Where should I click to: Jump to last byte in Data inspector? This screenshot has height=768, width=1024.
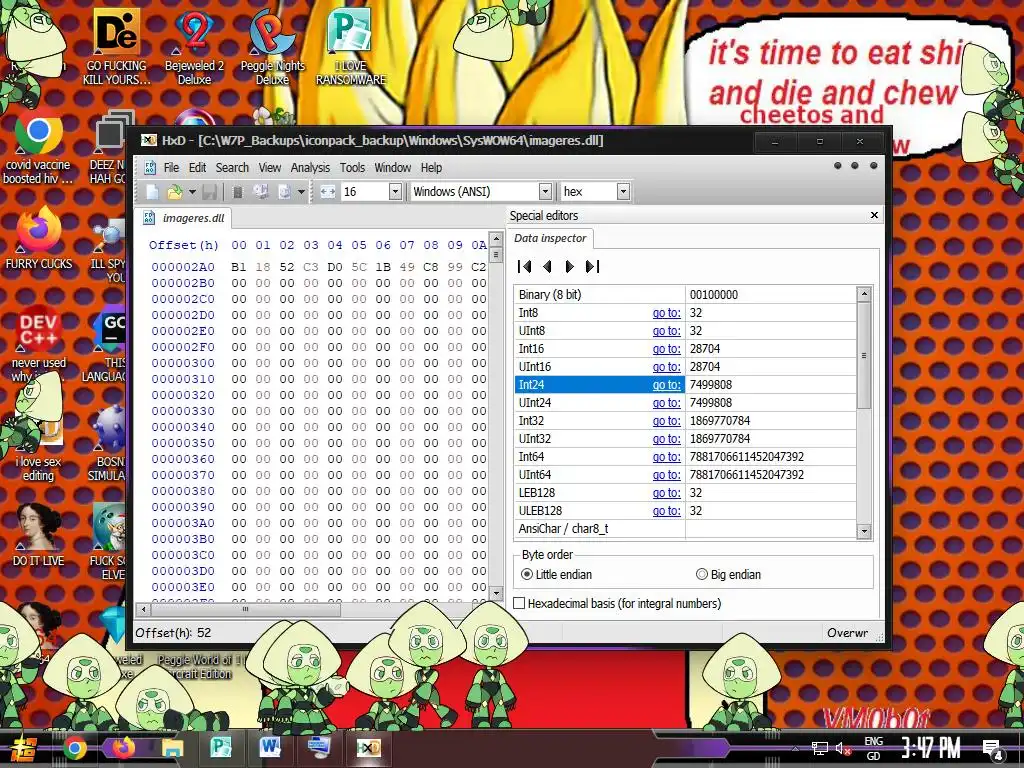click(x=592, y=266)
